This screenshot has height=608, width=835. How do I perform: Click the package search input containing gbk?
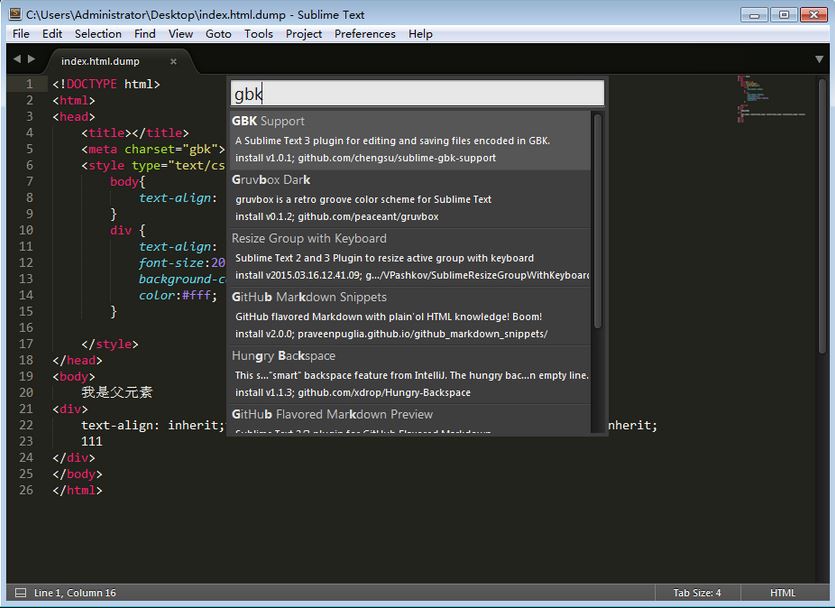[x=418, y=94]
